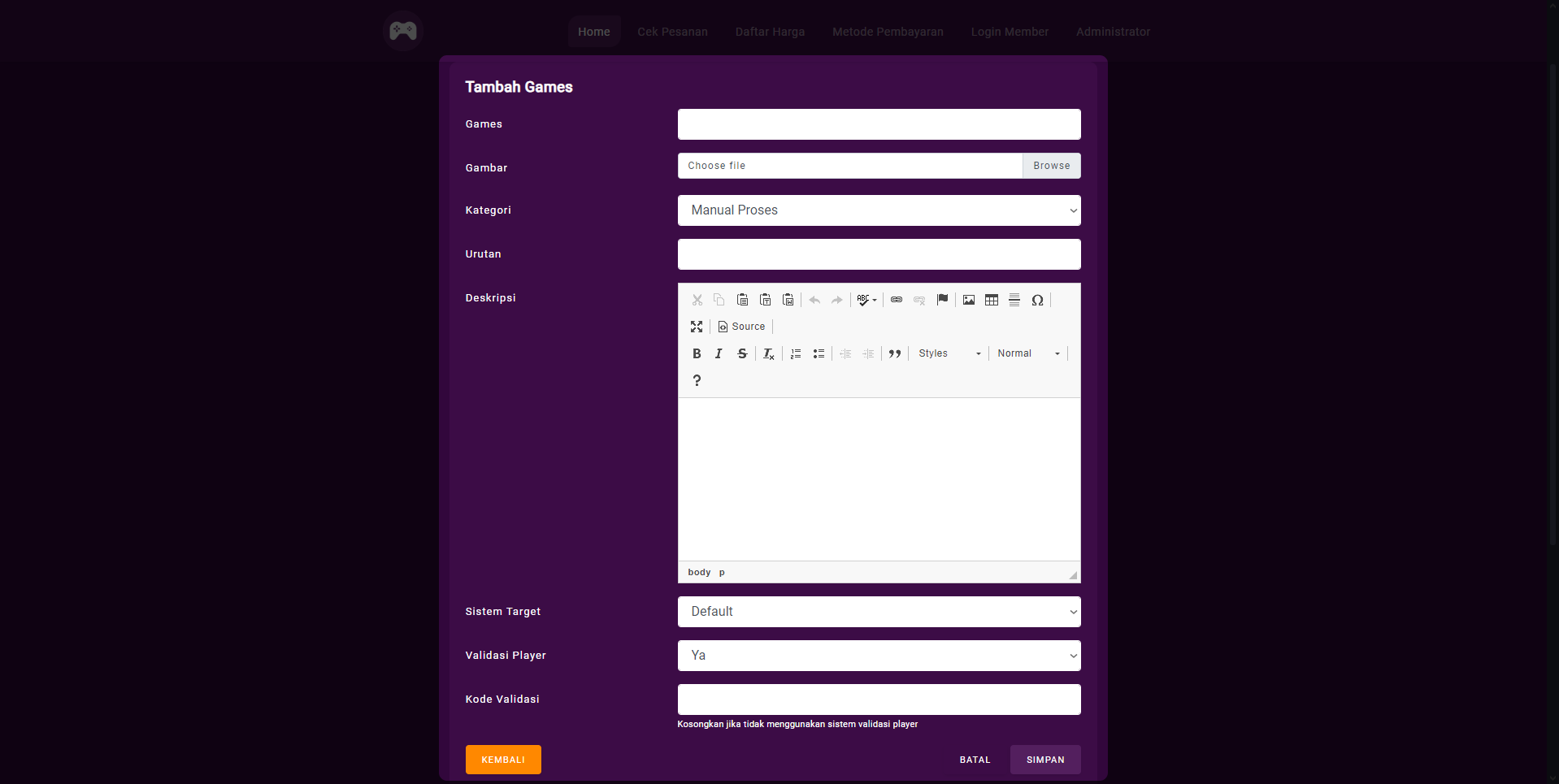Click the gamepad site logo

click(x=403, y=31)
